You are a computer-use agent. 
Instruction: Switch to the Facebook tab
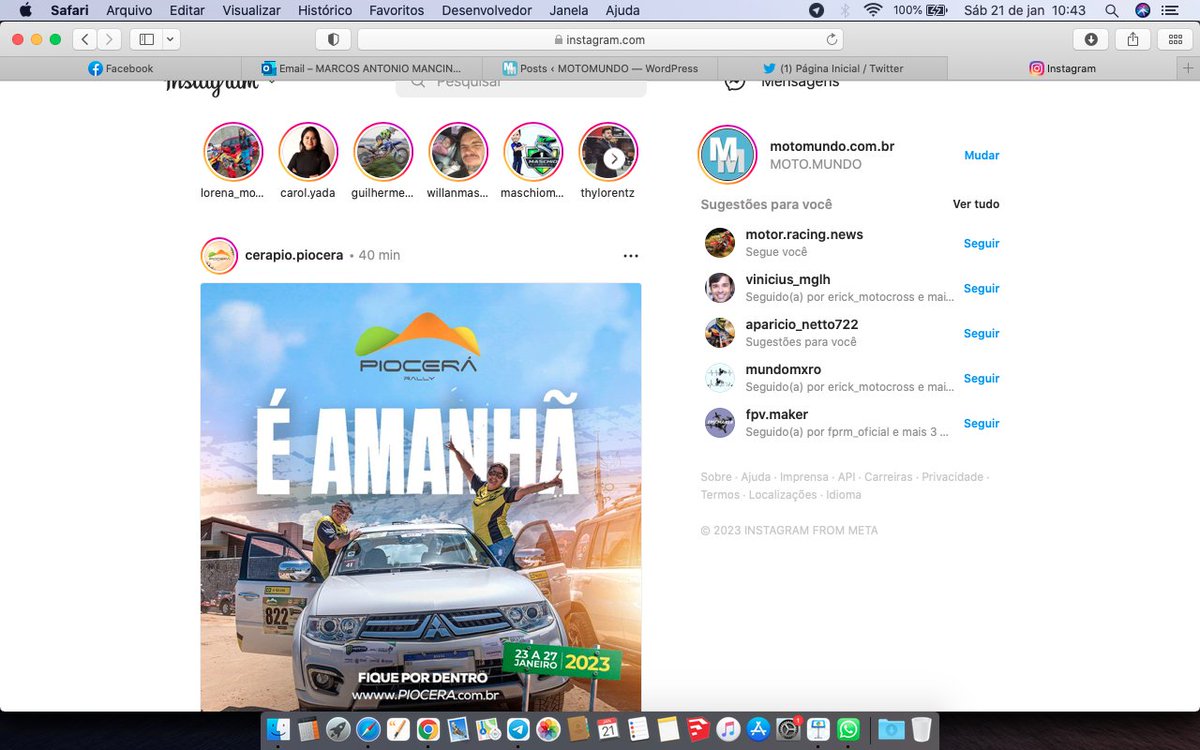tap(121, 68)
